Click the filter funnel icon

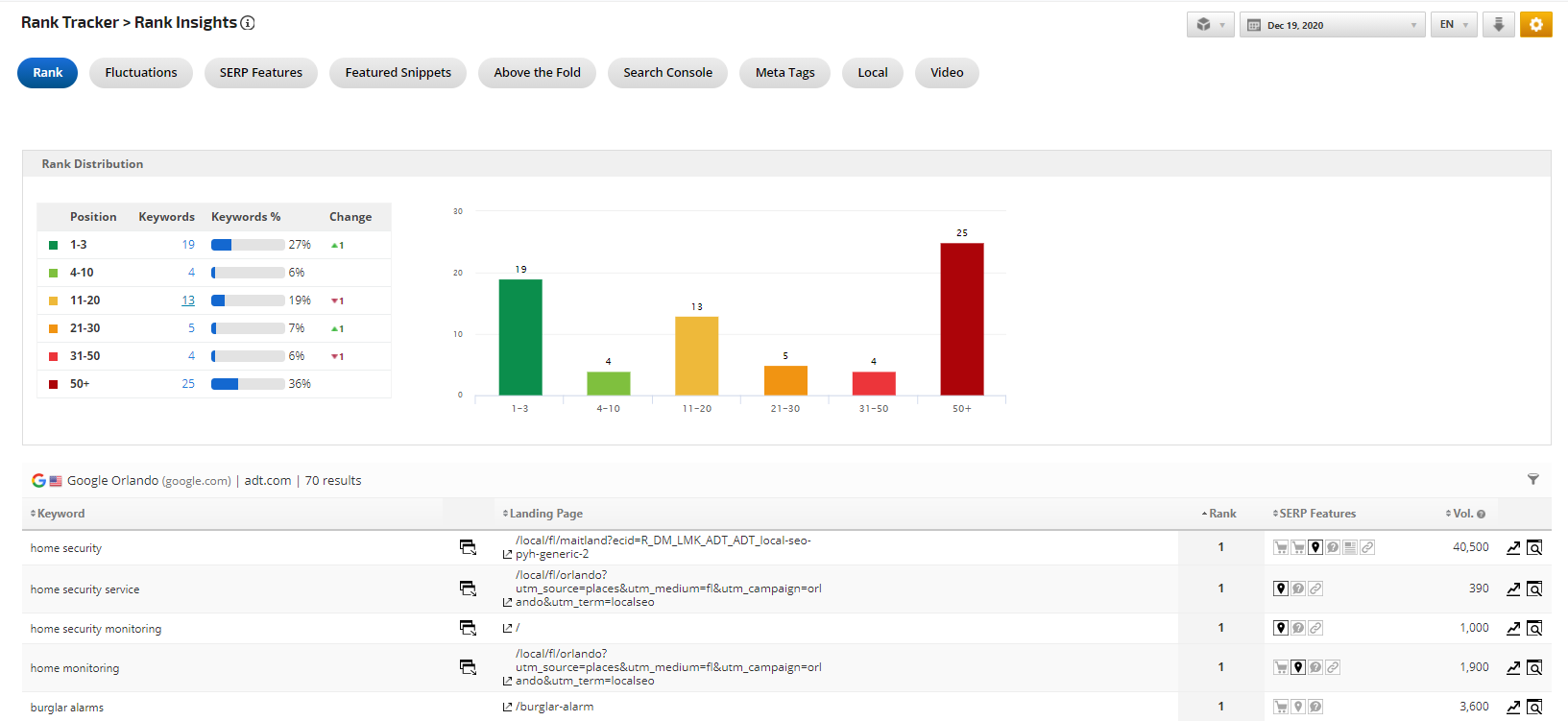[x=1532, y=479]
